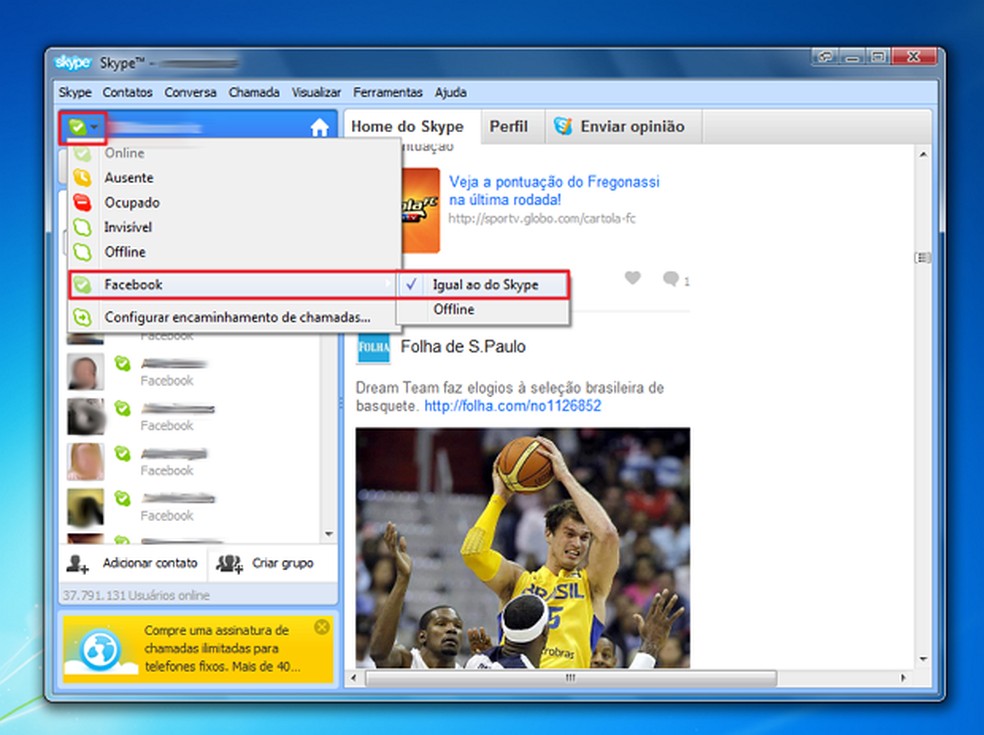Expand the Facebook status submenu
984x735 pixels.
point(234,284)
